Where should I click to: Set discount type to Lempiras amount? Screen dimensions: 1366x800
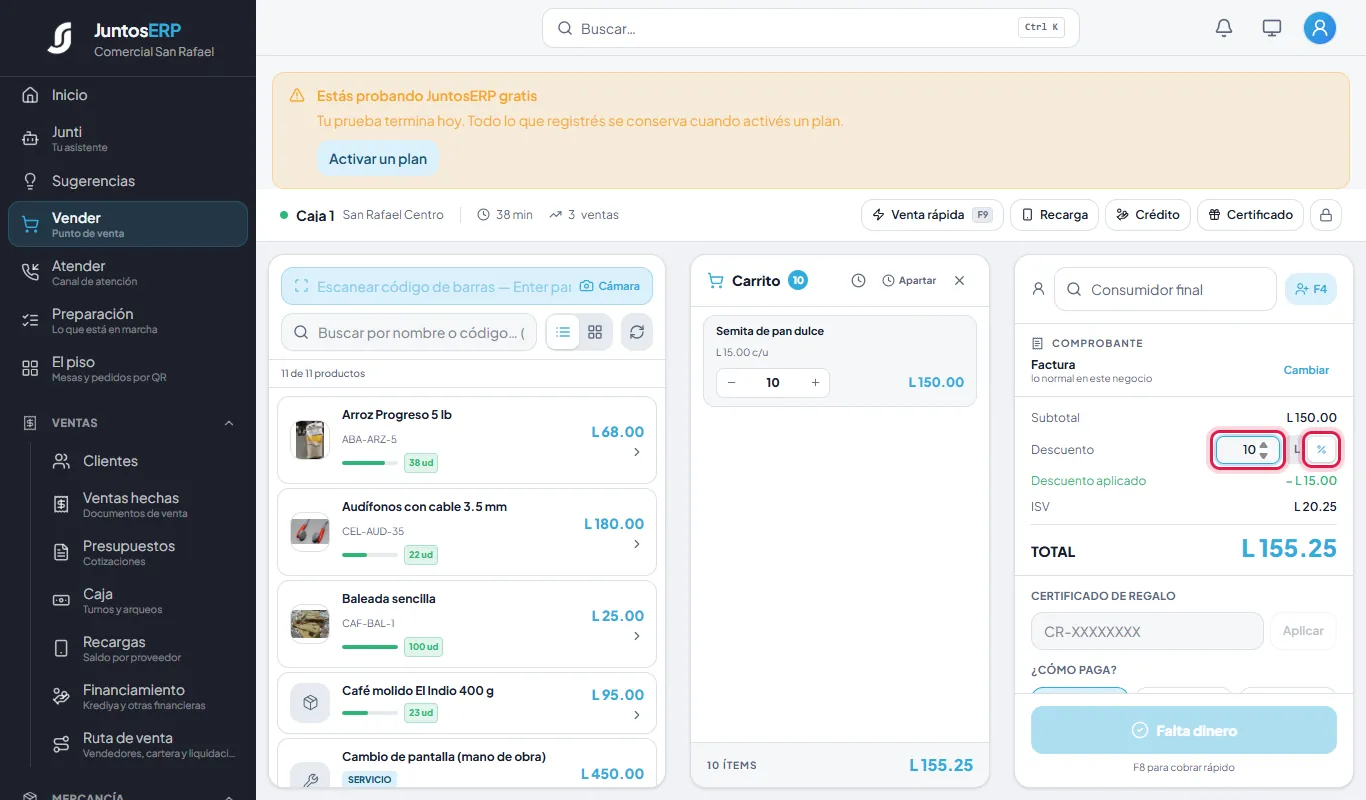tap(1297, 450)
